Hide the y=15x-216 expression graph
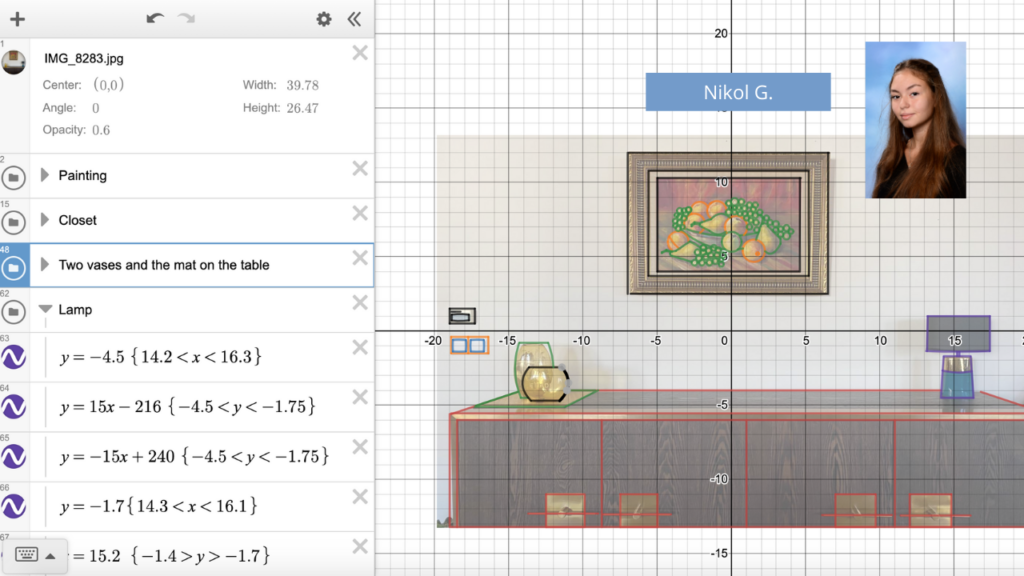Viewport: 1024px width, 576px height. click(14, 407)
